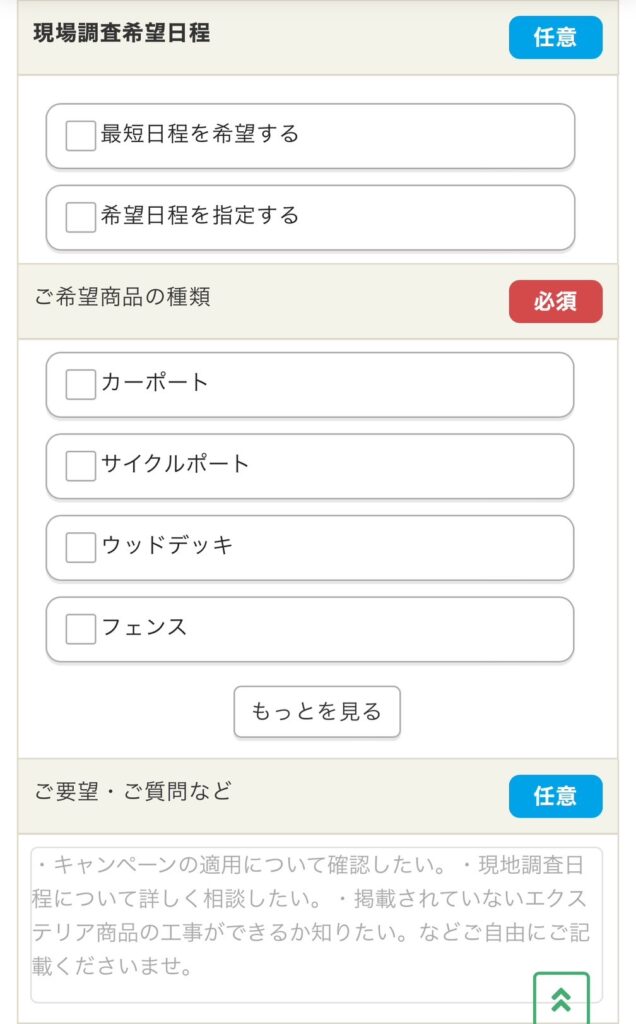Expand more products with もっとを見る
This screenshot has width=636, height=1024.
pos(315,711)
